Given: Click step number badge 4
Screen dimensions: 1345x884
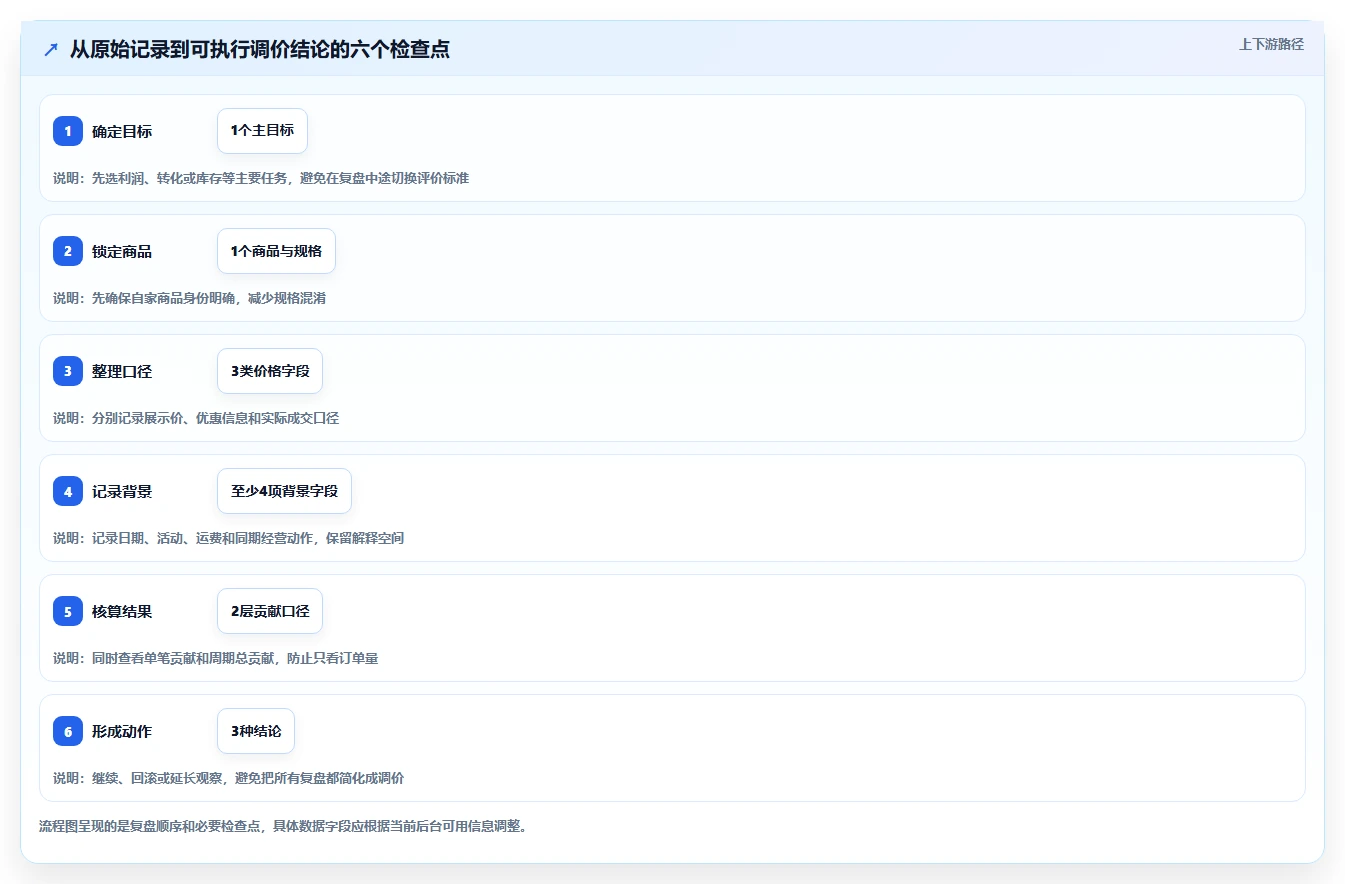Looking at the screenshot, I should tap(68, 491).
